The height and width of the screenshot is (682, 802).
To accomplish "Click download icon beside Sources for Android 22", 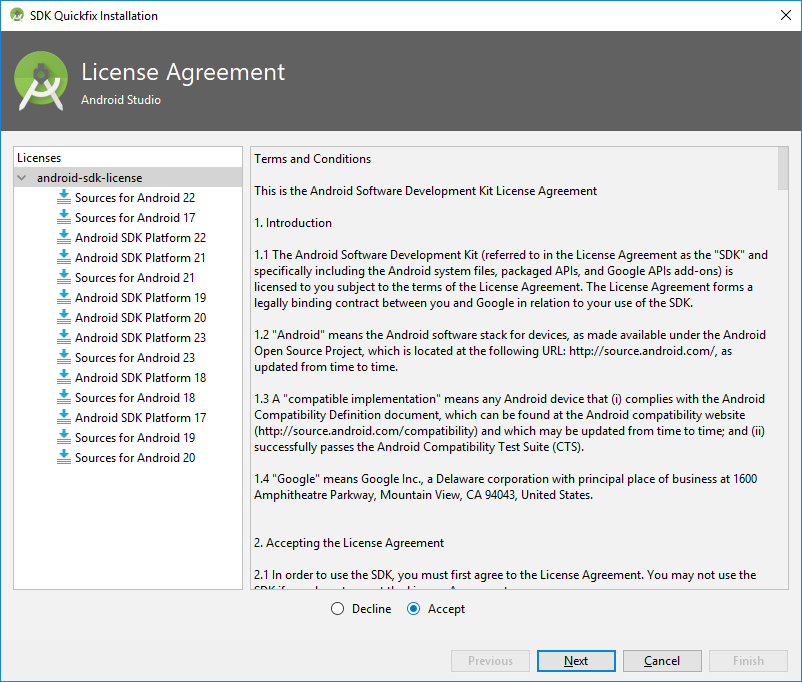I will coord(64,197).
